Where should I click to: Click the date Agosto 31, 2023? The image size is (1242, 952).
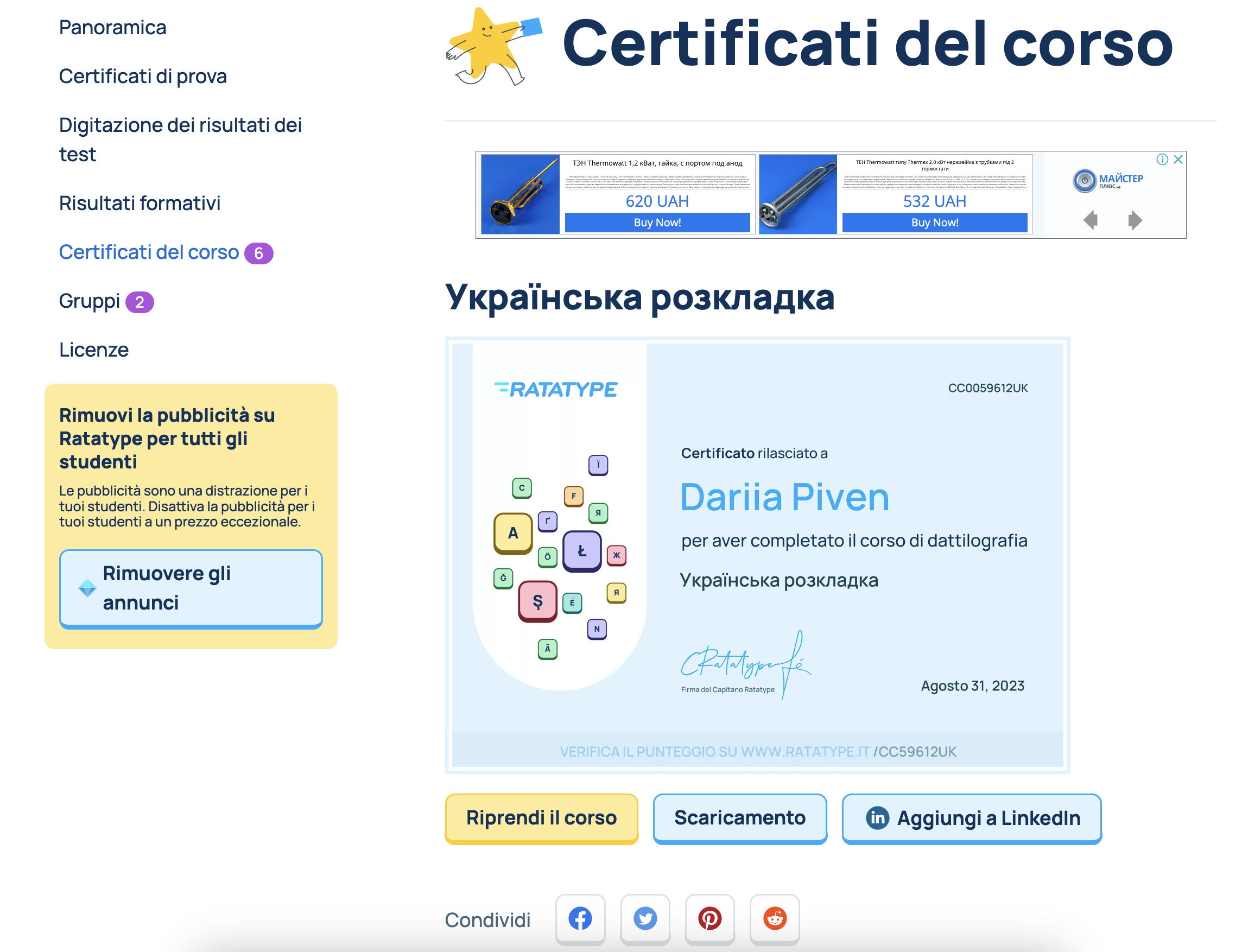[972, 686]
